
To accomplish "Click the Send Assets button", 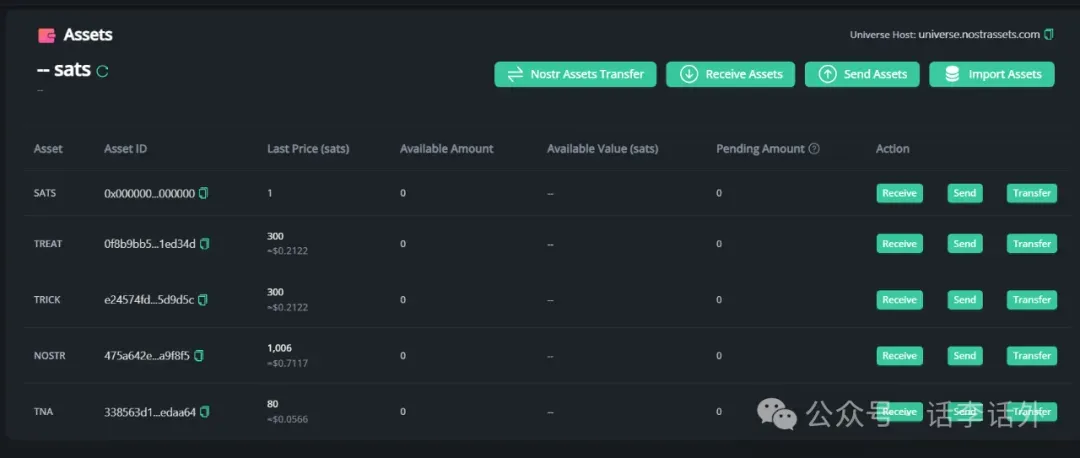I will click(x=862, y=74).
